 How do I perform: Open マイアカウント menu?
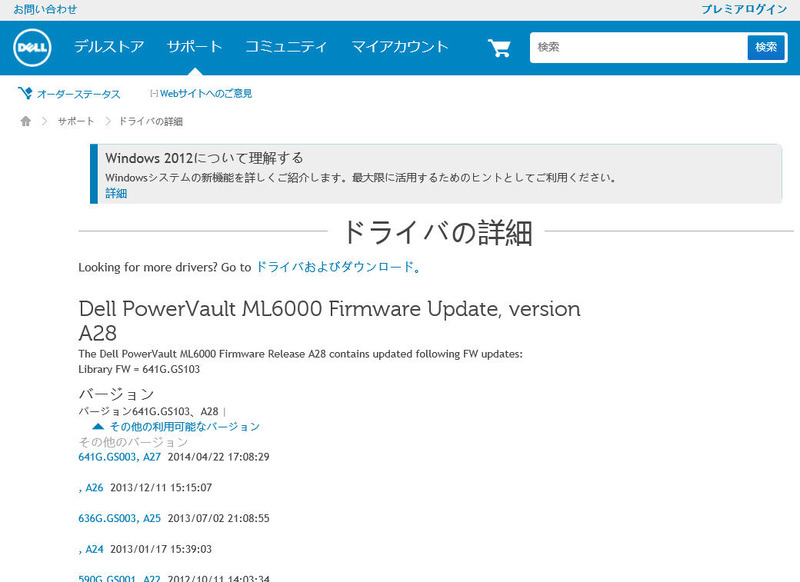coord(400,47)
